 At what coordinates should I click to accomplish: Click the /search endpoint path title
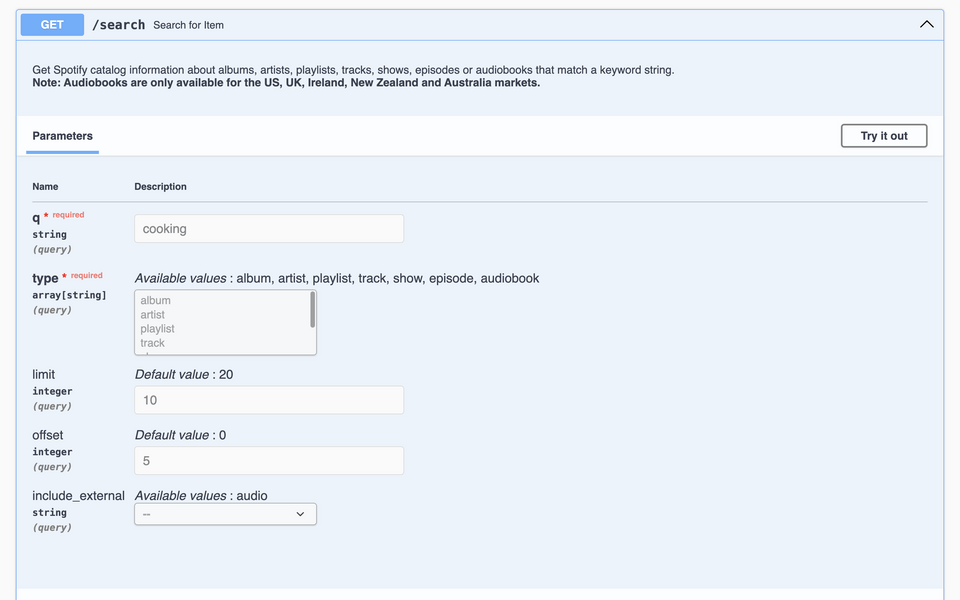[x=119, y=24]
